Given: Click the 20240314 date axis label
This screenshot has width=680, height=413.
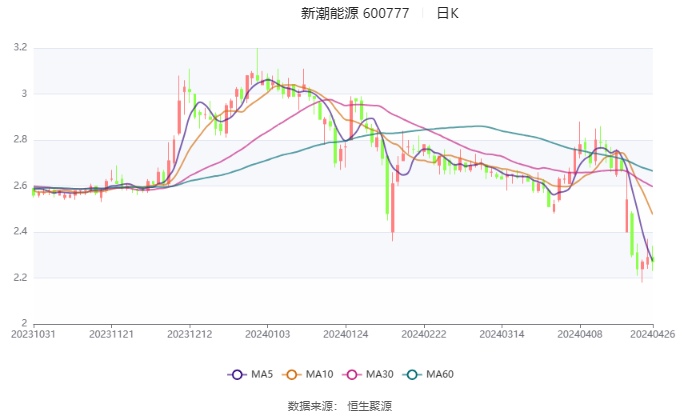Looking at the screenshot, I should 502,334.
